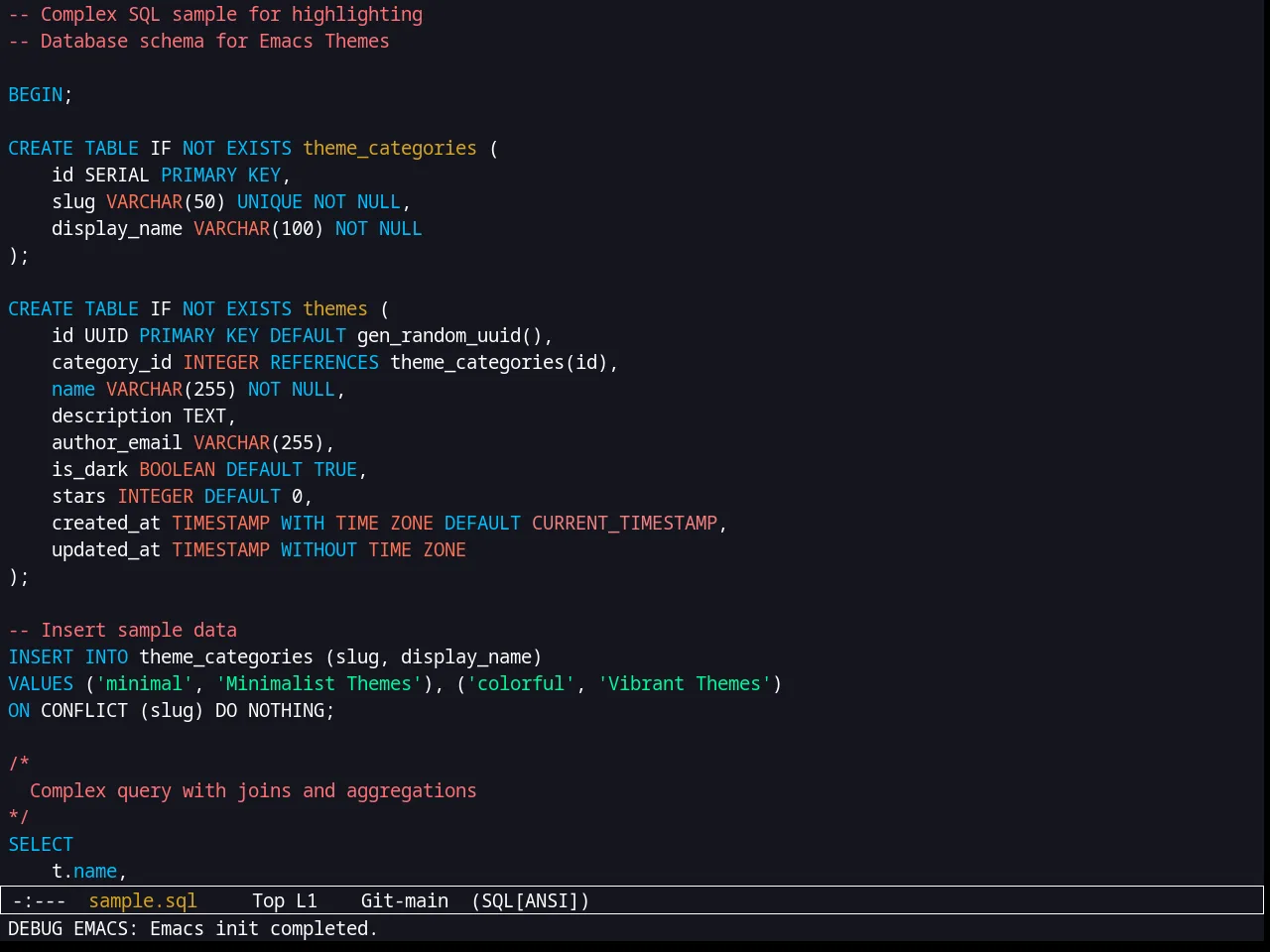Click NOTHING at end of ON CONFLICT line
Image resolution: width=1270 pixels, height=952 pixels.
286,710
